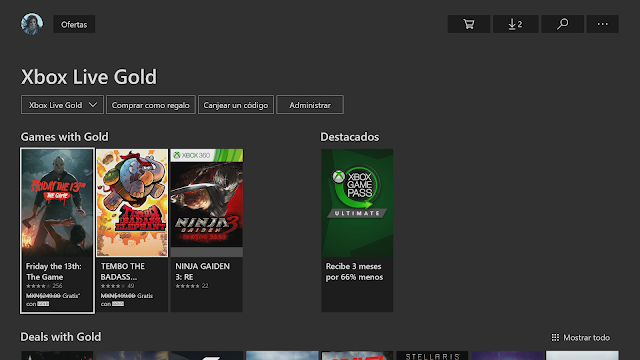Open the user profile avatar
Screen dimensions: 640x360
(32, 24)
